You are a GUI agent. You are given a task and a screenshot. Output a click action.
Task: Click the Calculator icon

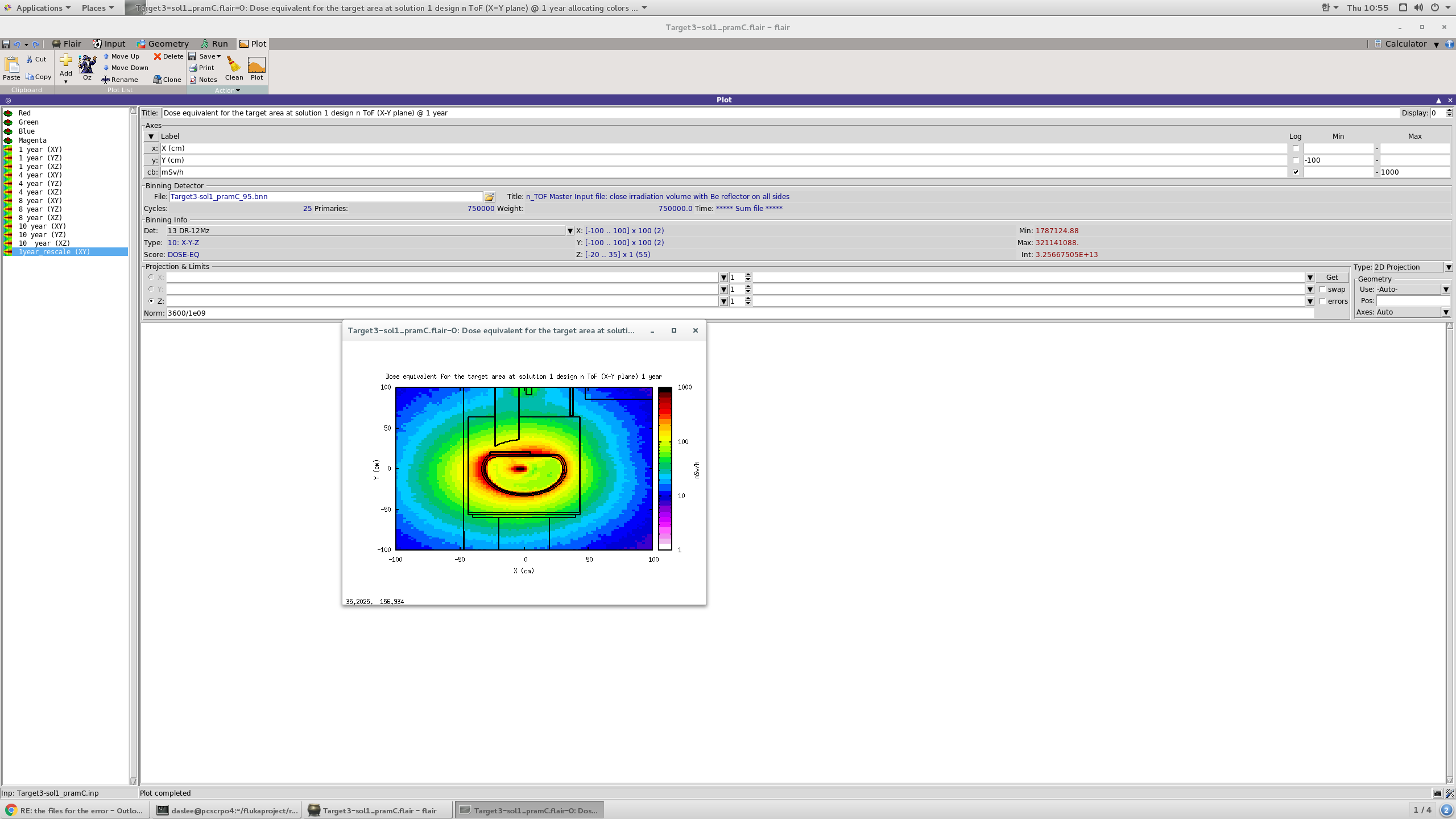1378,44
